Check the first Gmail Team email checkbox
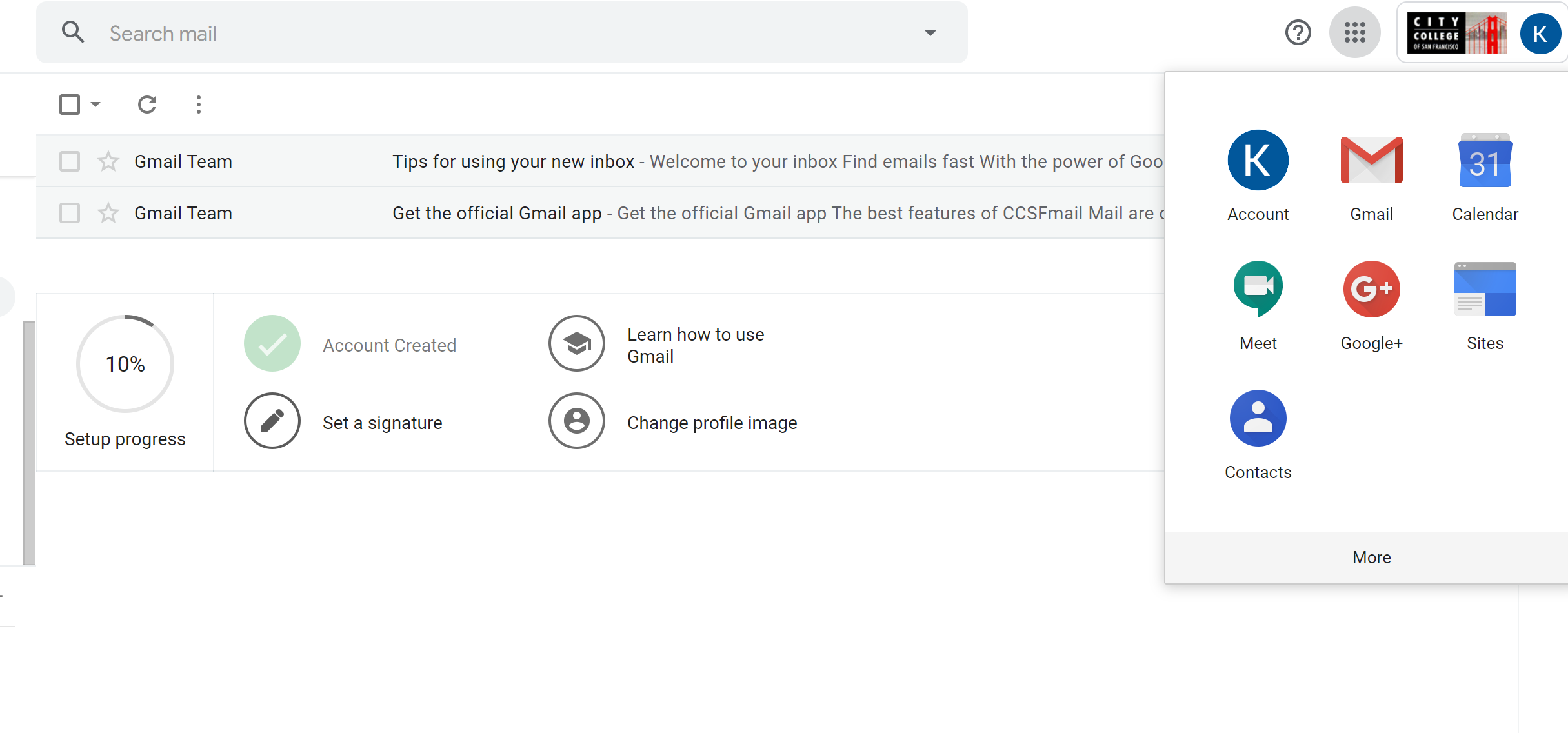Screen dimensions: 1568x733 tap(70, 161)
